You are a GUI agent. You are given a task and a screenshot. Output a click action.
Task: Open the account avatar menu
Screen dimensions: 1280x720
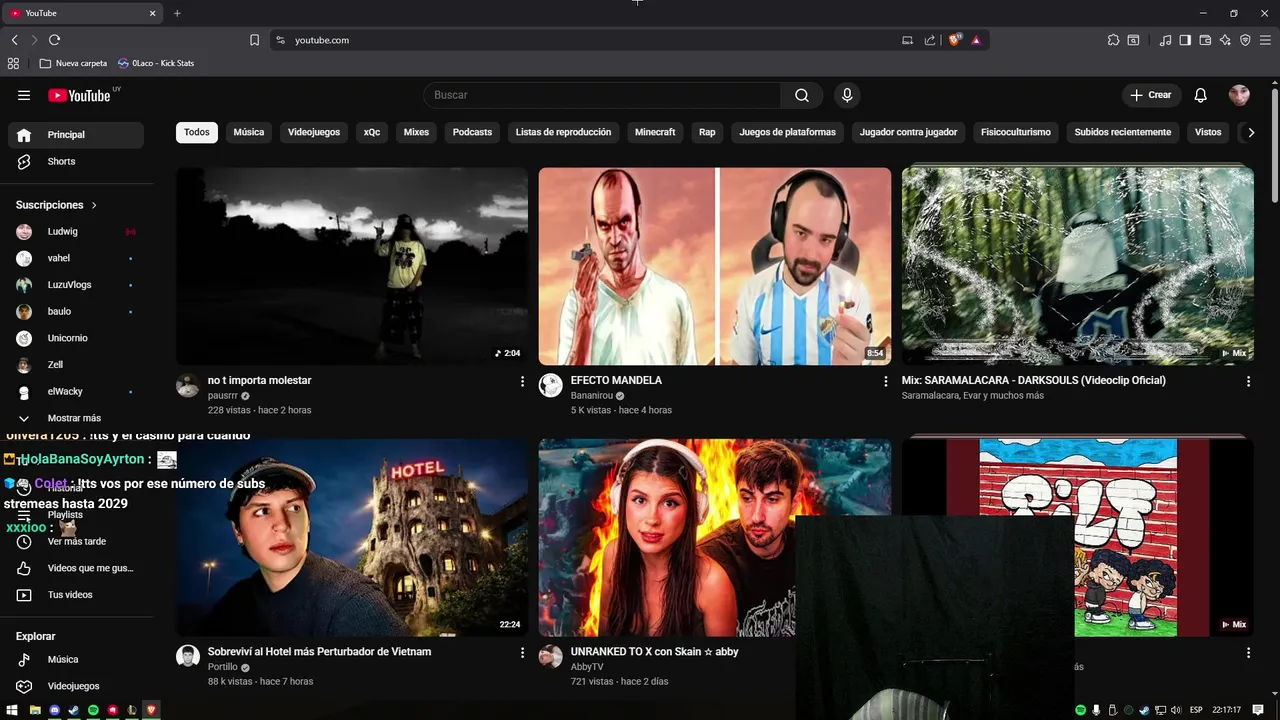[x=1239, y=95]
